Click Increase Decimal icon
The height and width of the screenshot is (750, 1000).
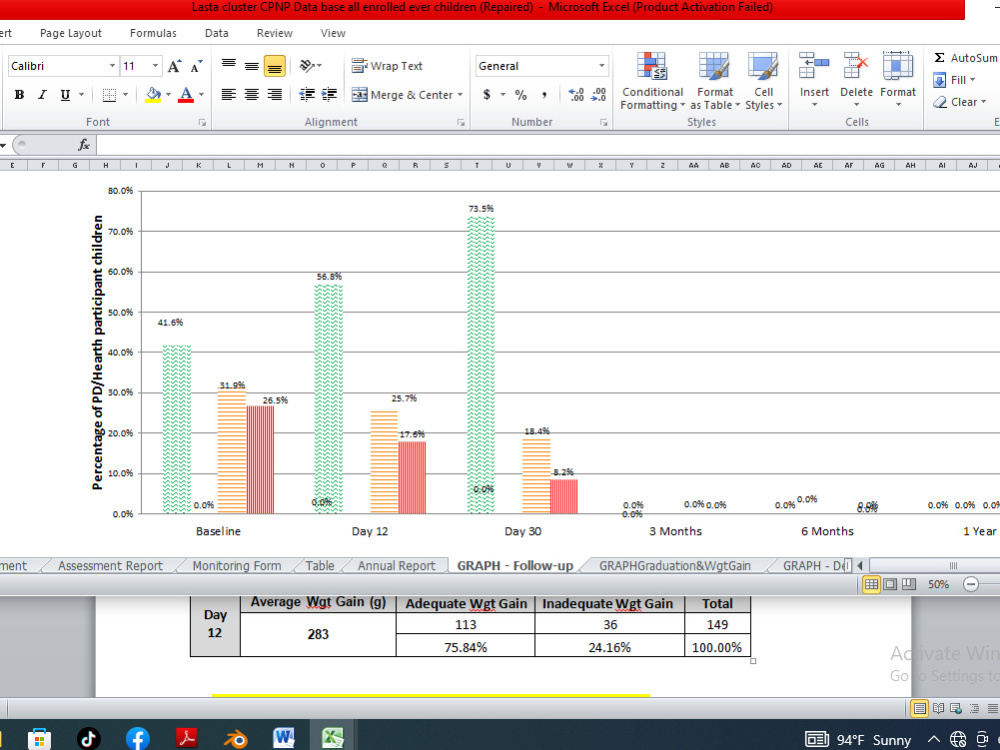[576, 95]
